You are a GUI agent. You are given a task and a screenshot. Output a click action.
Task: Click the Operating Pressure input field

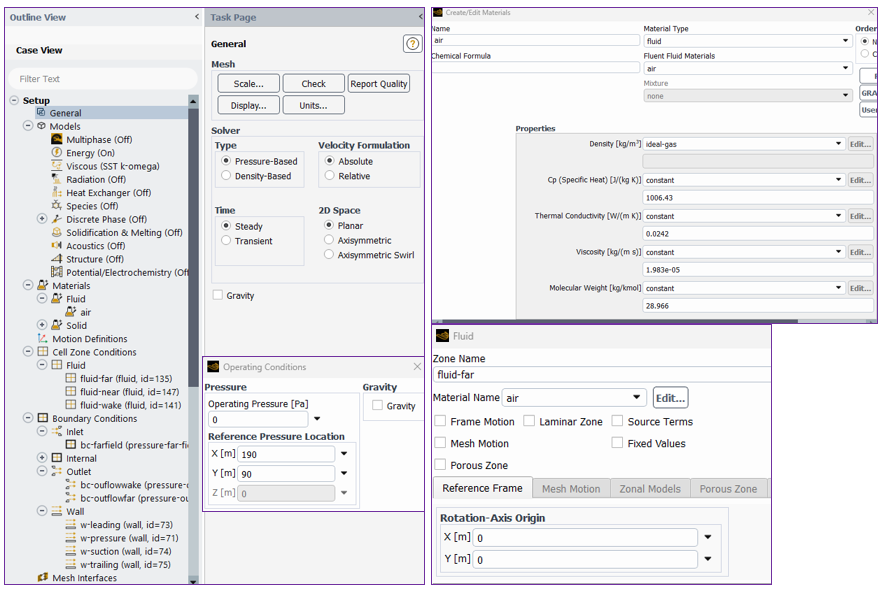[x=259, y=419]
